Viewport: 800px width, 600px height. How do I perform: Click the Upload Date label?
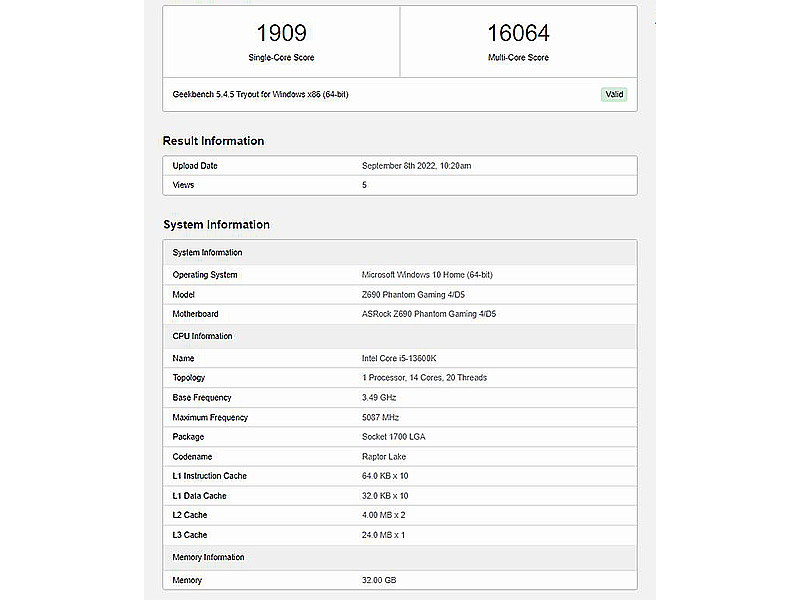[x=195, y=166]
